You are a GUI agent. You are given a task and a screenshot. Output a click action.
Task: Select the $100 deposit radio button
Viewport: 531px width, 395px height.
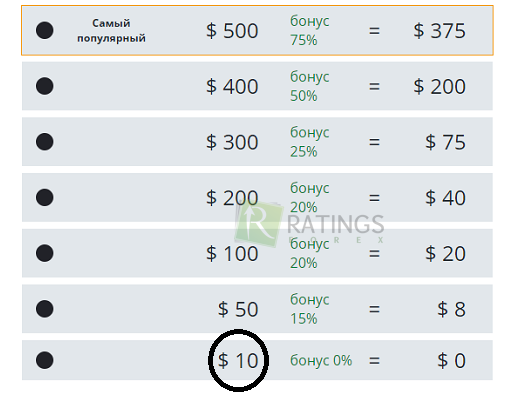tap(45, 253)
